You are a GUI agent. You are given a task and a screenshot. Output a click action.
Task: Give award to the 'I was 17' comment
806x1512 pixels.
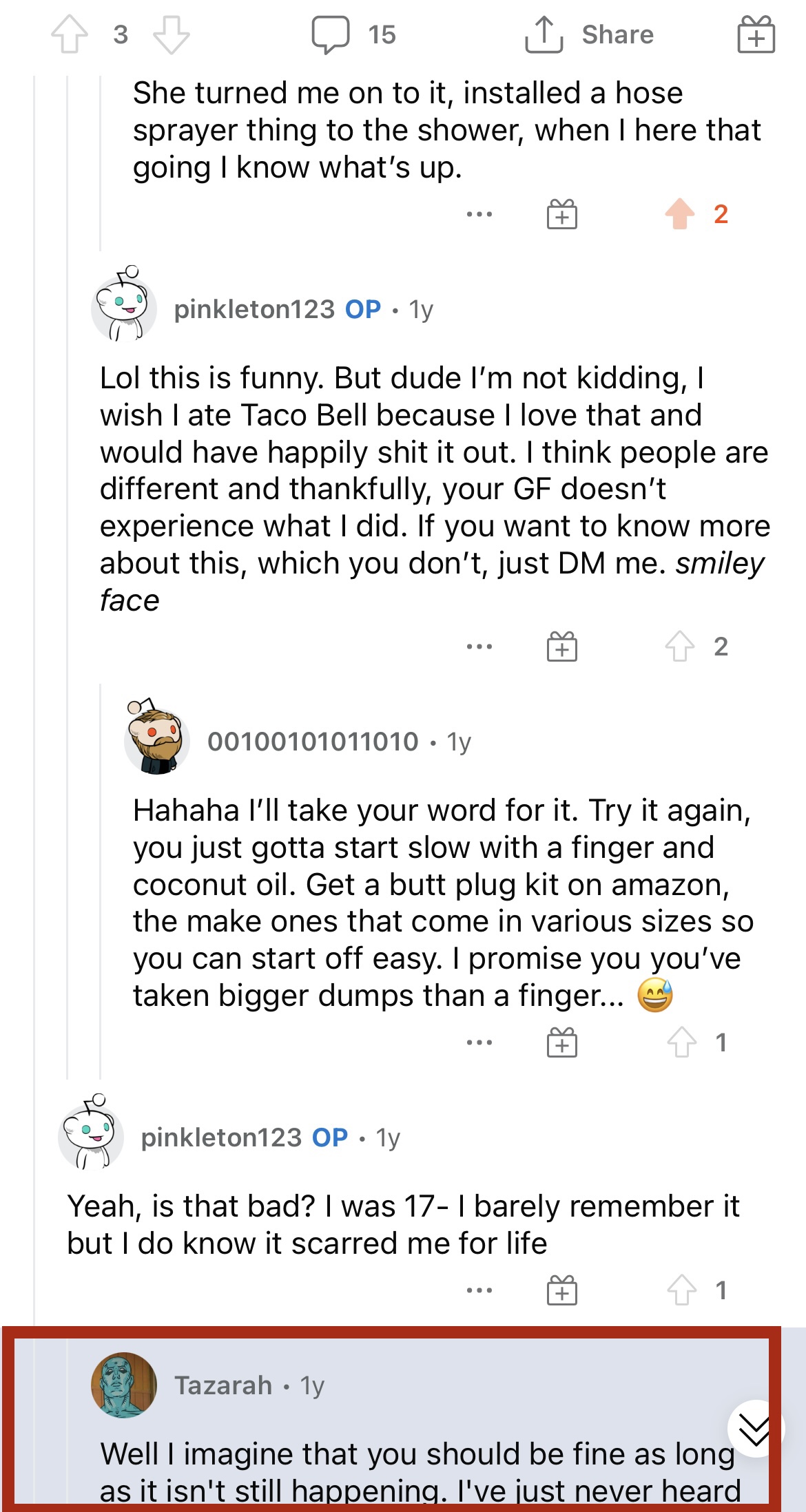562,1290
